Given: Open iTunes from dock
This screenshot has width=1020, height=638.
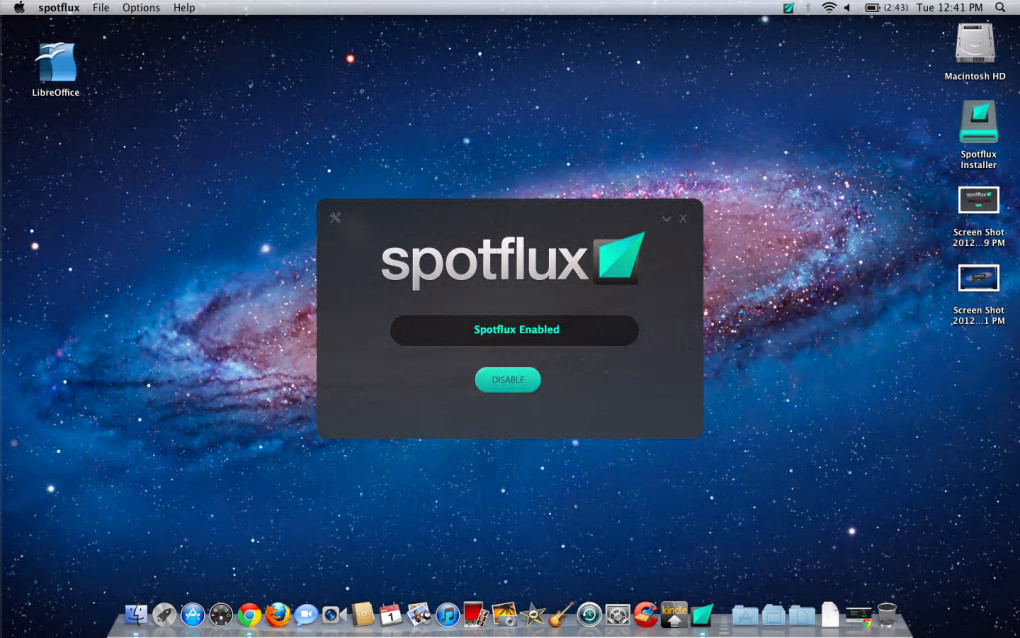Looking at the screenshot, I should [x=448, y=615].
